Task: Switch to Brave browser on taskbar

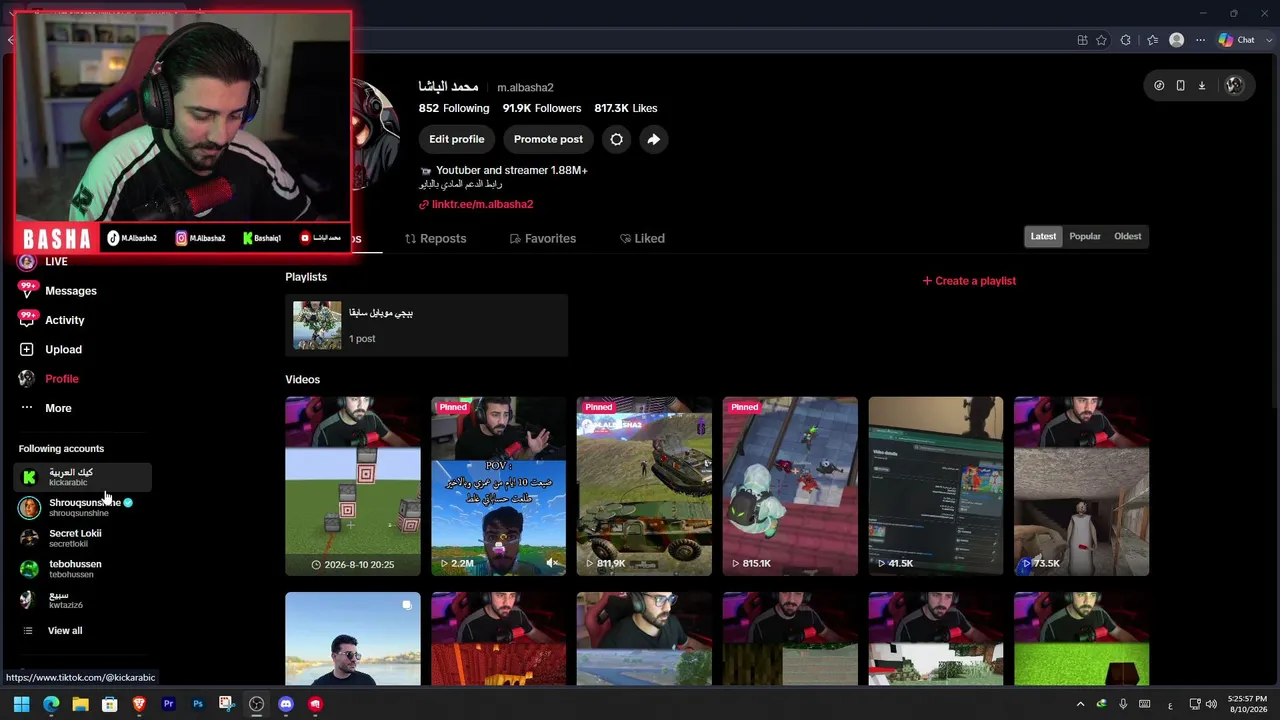Action: 139,704
